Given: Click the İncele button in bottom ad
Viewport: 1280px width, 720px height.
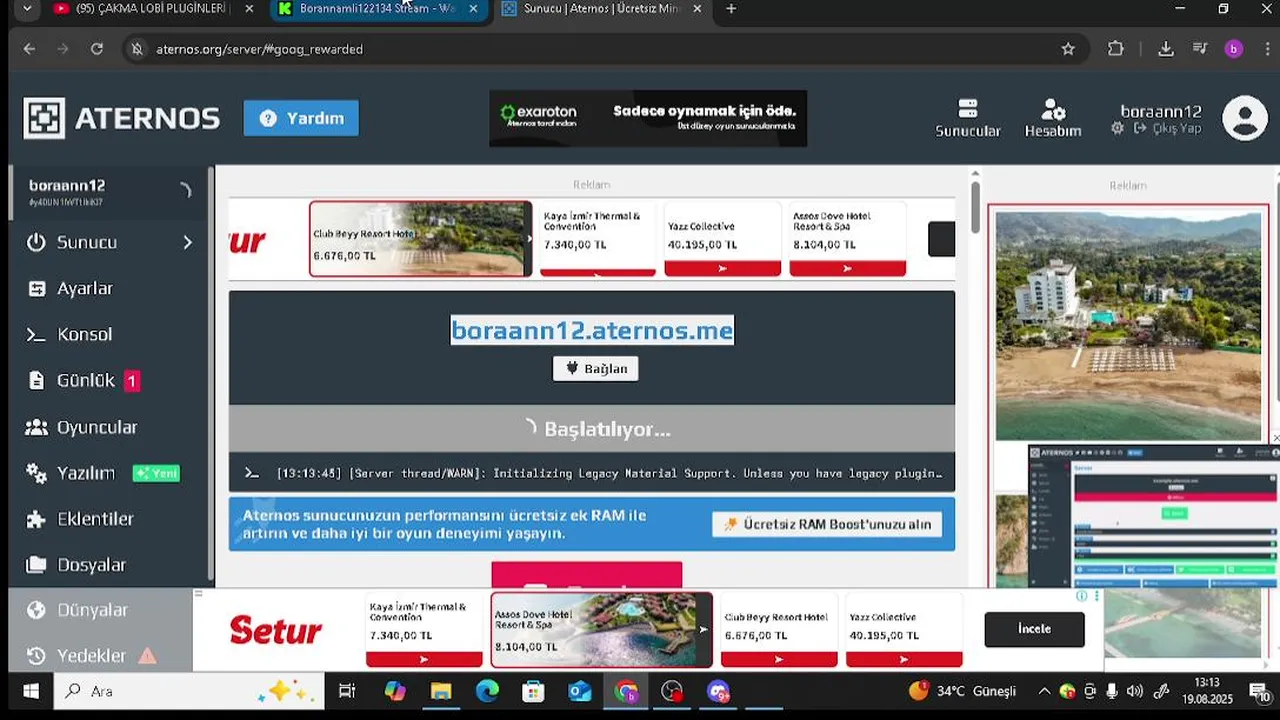Looking at the screenshot, I should 1034,629.
